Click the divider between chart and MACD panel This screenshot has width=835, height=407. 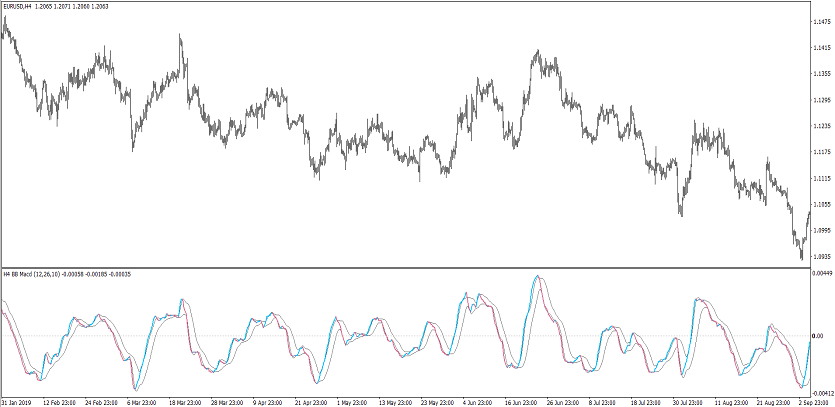[400, 268]
